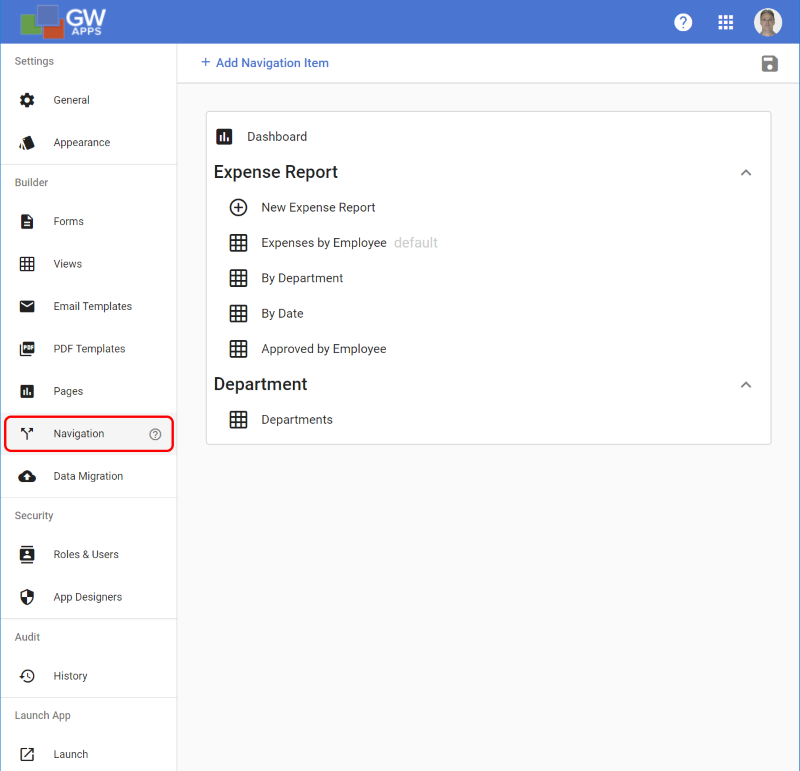This screenshot has width=800, height=771.
Task: Open the apps grid launcher icon
Action: [726, 22]
